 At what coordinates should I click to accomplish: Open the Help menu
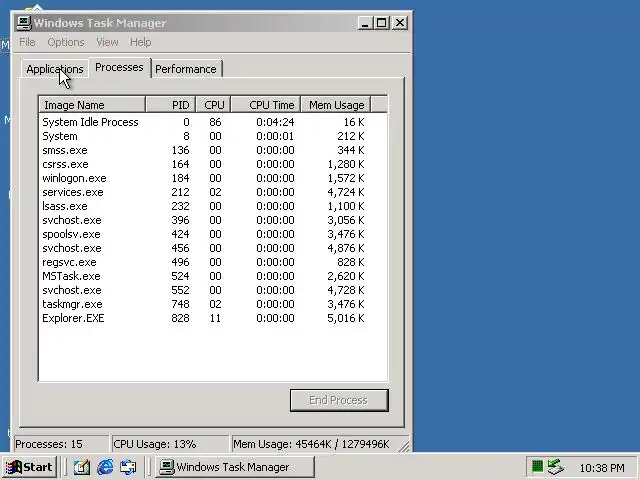pyautogui.click(x=140, y=42)
